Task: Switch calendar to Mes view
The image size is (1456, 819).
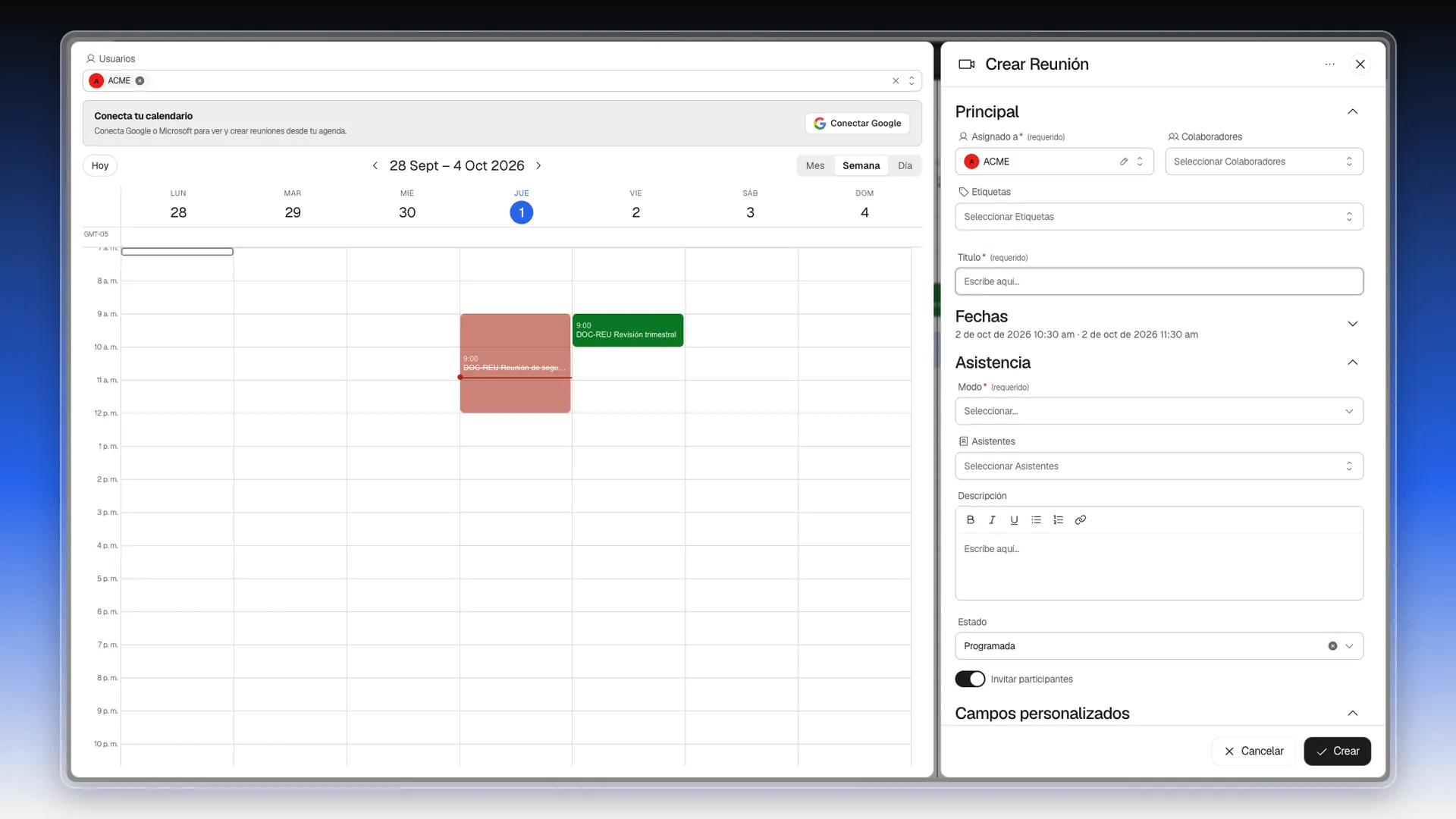Action: coord(815,165)
